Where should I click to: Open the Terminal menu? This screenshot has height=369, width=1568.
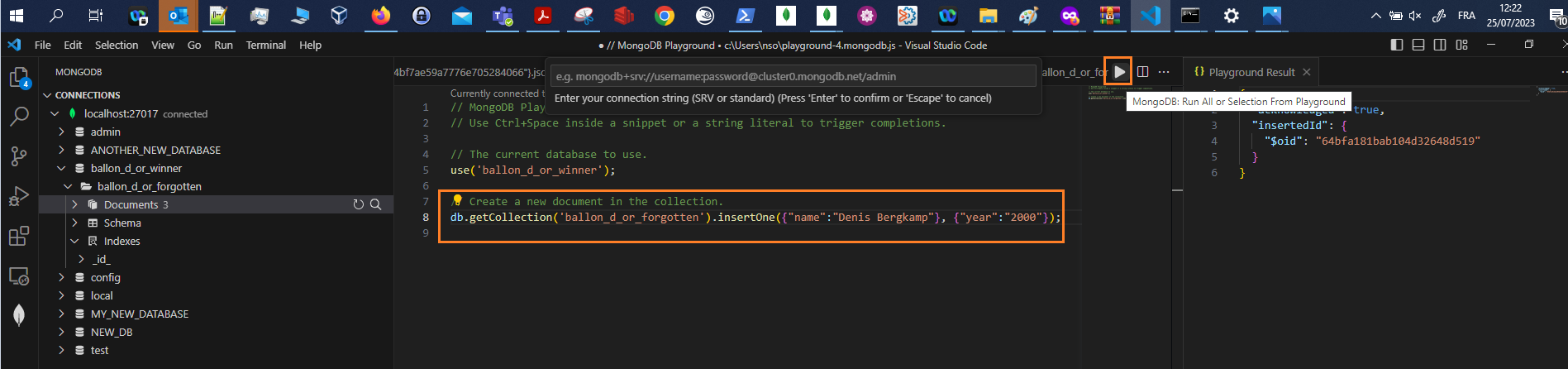265,45
